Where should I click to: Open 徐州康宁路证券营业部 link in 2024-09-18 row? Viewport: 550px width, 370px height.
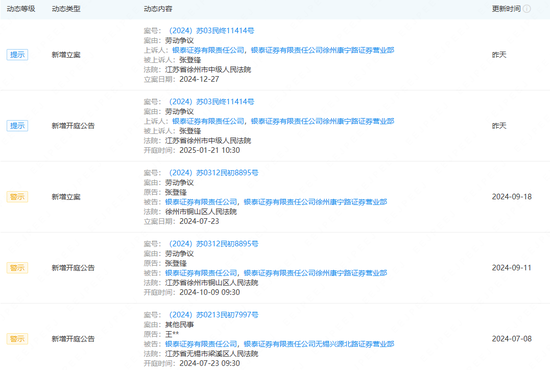click(x=316, y=202)
